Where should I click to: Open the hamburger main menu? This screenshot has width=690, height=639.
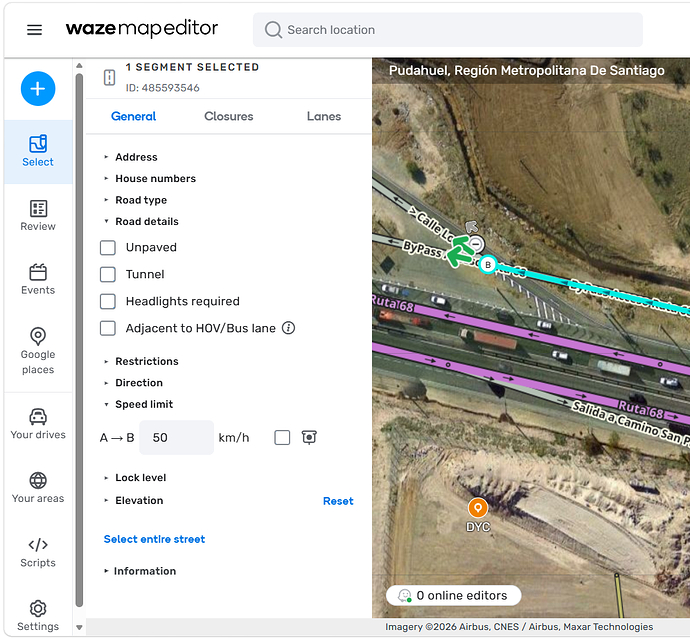(x=34, y=29)
